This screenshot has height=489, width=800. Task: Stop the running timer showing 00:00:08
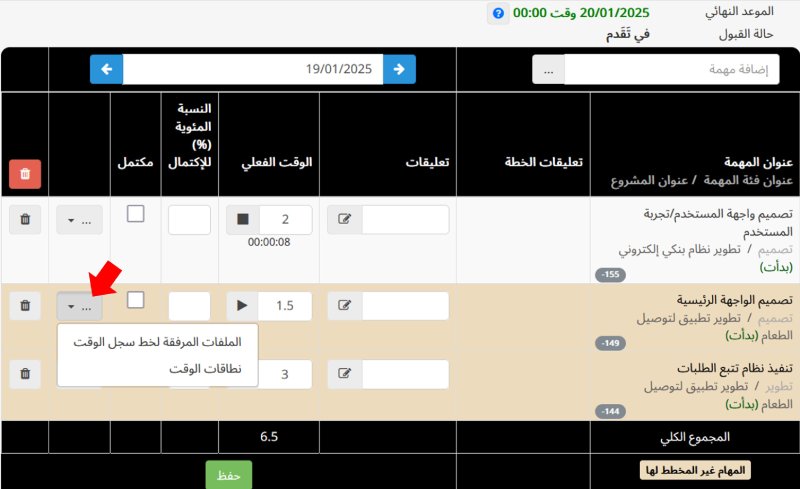pyautogui.click(x=243, y=219)
